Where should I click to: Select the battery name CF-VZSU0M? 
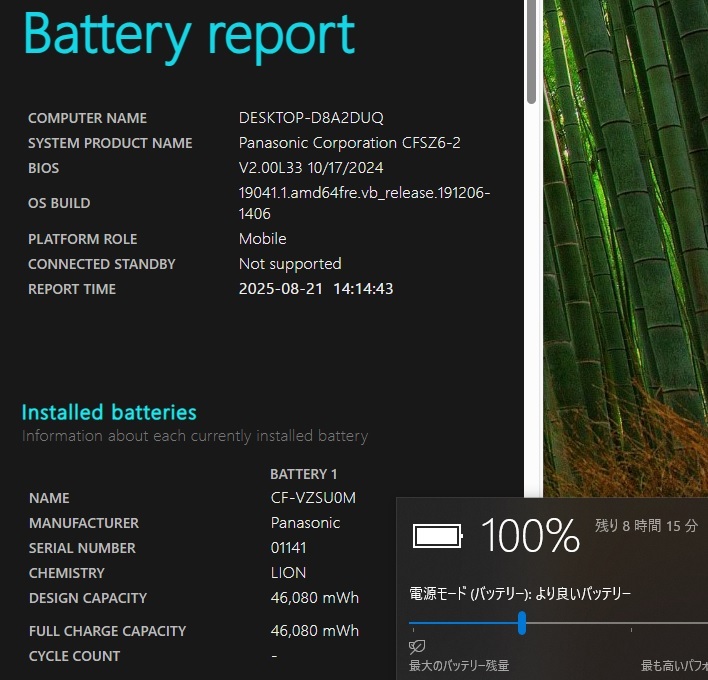pyautogui.click(x=313, y=498)
